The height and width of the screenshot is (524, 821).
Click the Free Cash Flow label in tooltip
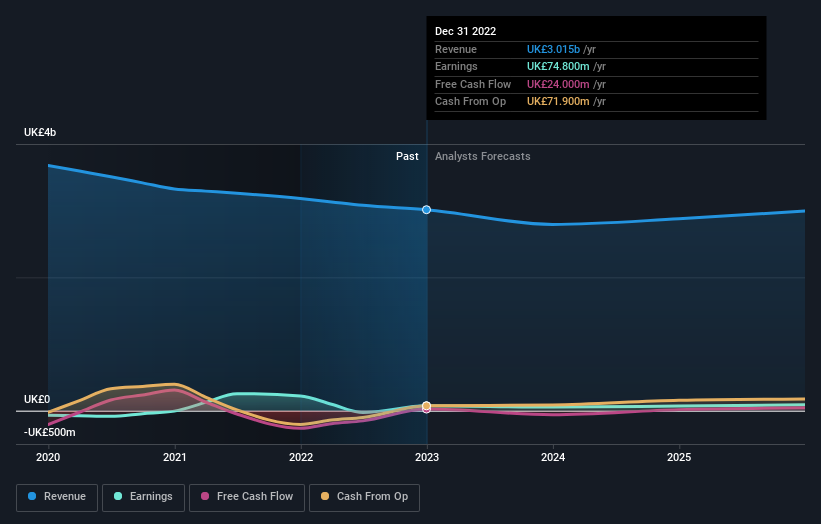[473, 84]
